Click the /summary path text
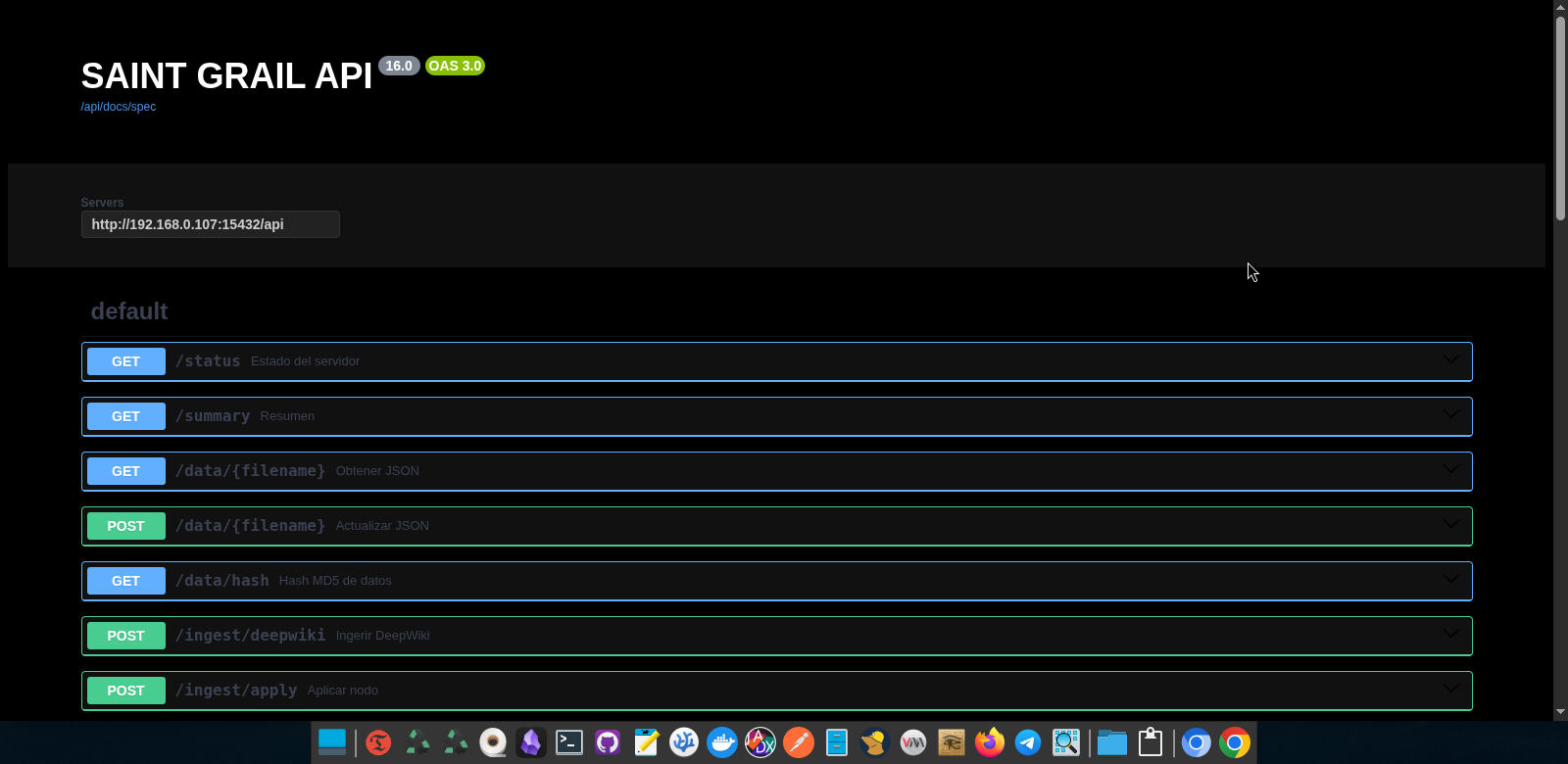Image resolution: width=1568 pixels, height=764 pixels. [x=213, y=416]
